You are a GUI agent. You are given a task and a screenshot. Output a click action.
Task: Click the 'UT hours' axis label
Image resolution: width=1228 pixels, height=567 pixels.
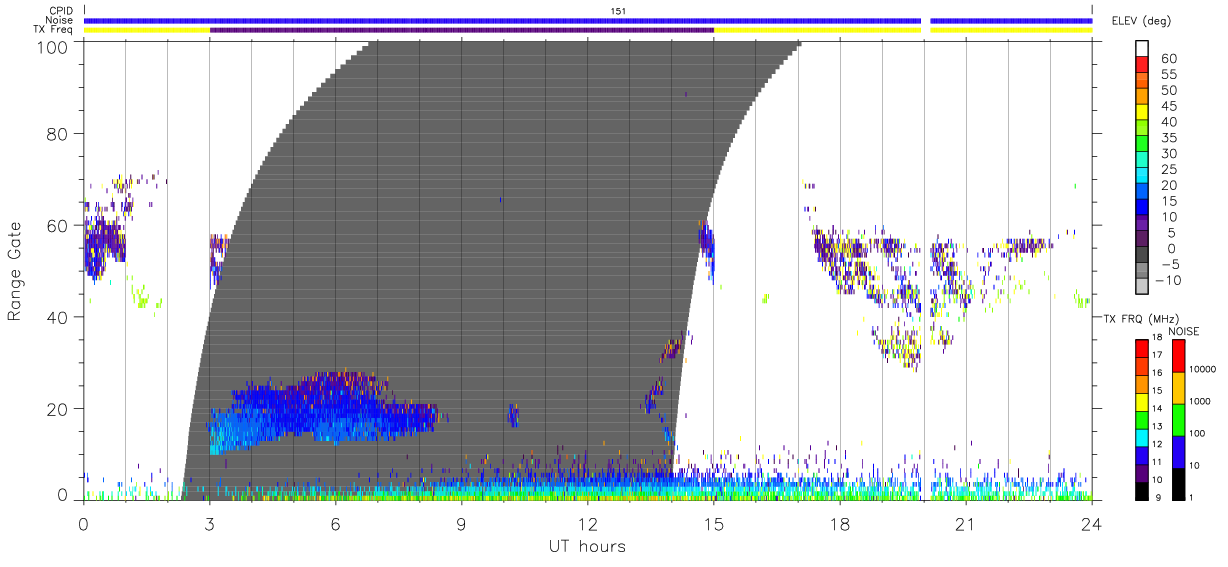pos(586,546)
